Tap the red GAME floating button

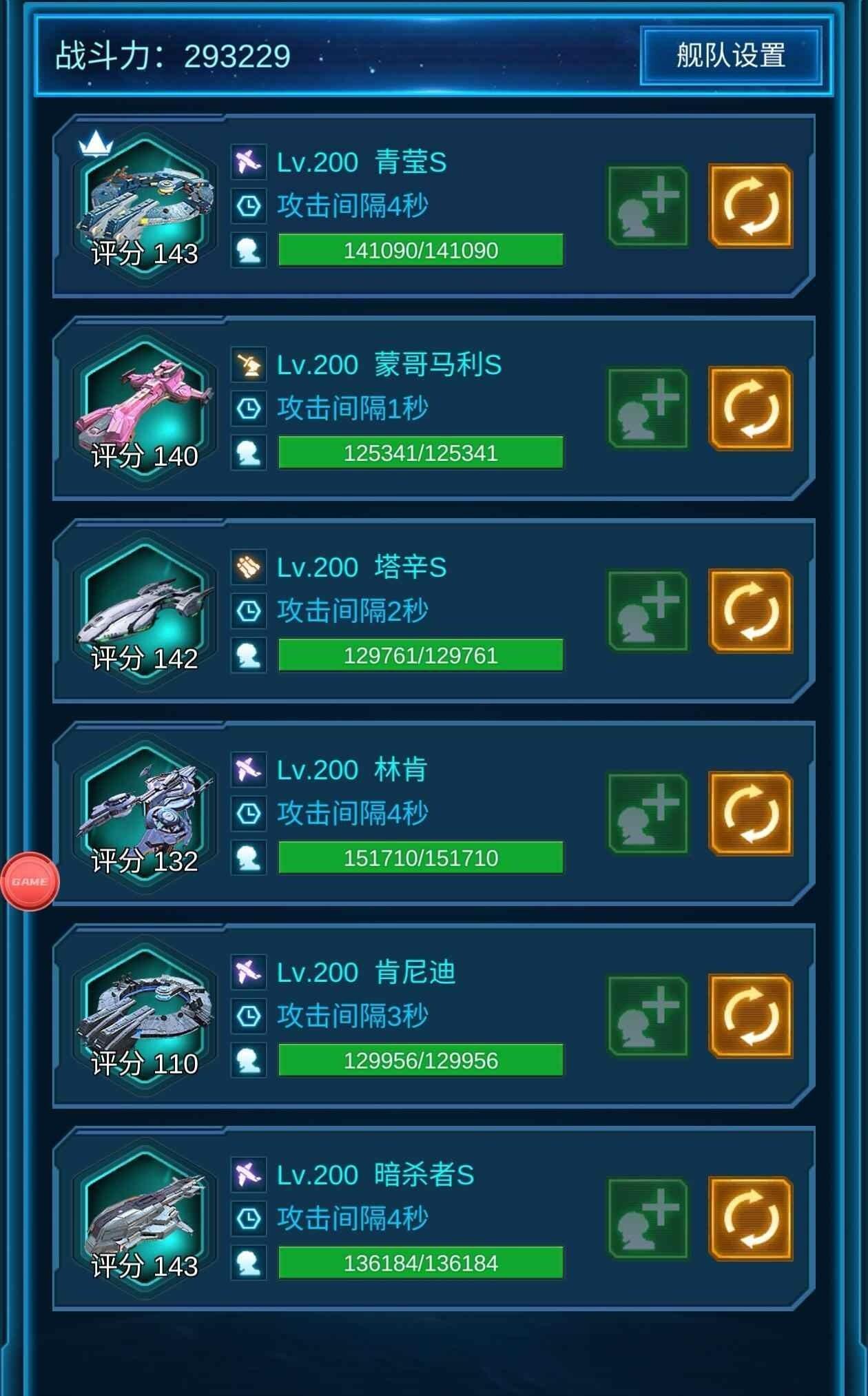[x=30, y=881]
